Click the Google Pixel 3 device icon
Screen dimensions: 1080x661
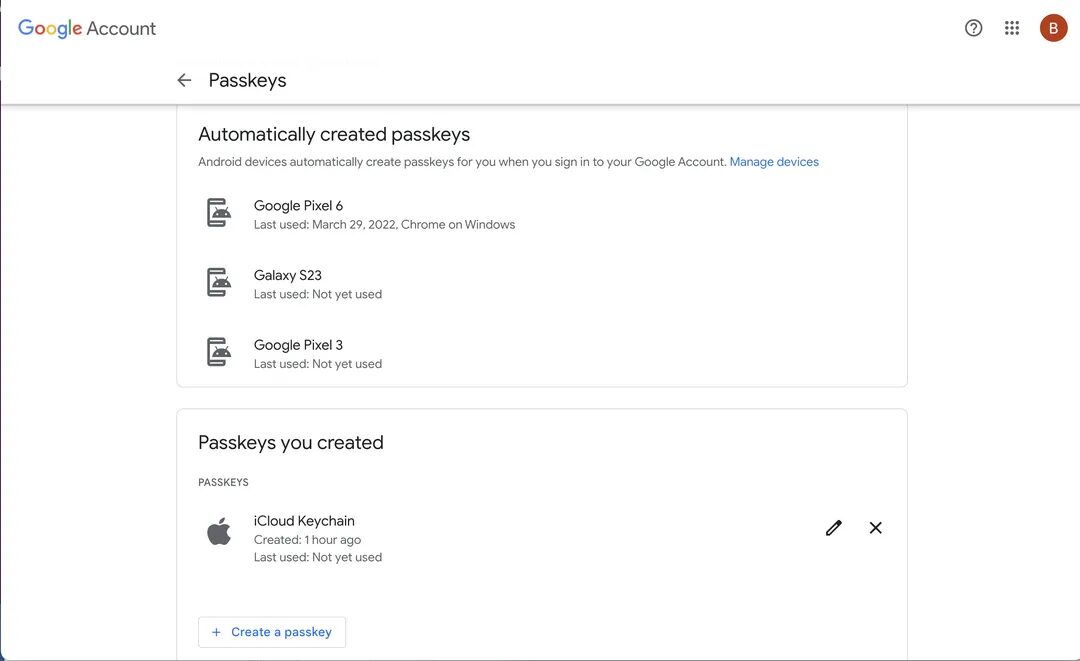pyautogui.click(x=218, y=351)
